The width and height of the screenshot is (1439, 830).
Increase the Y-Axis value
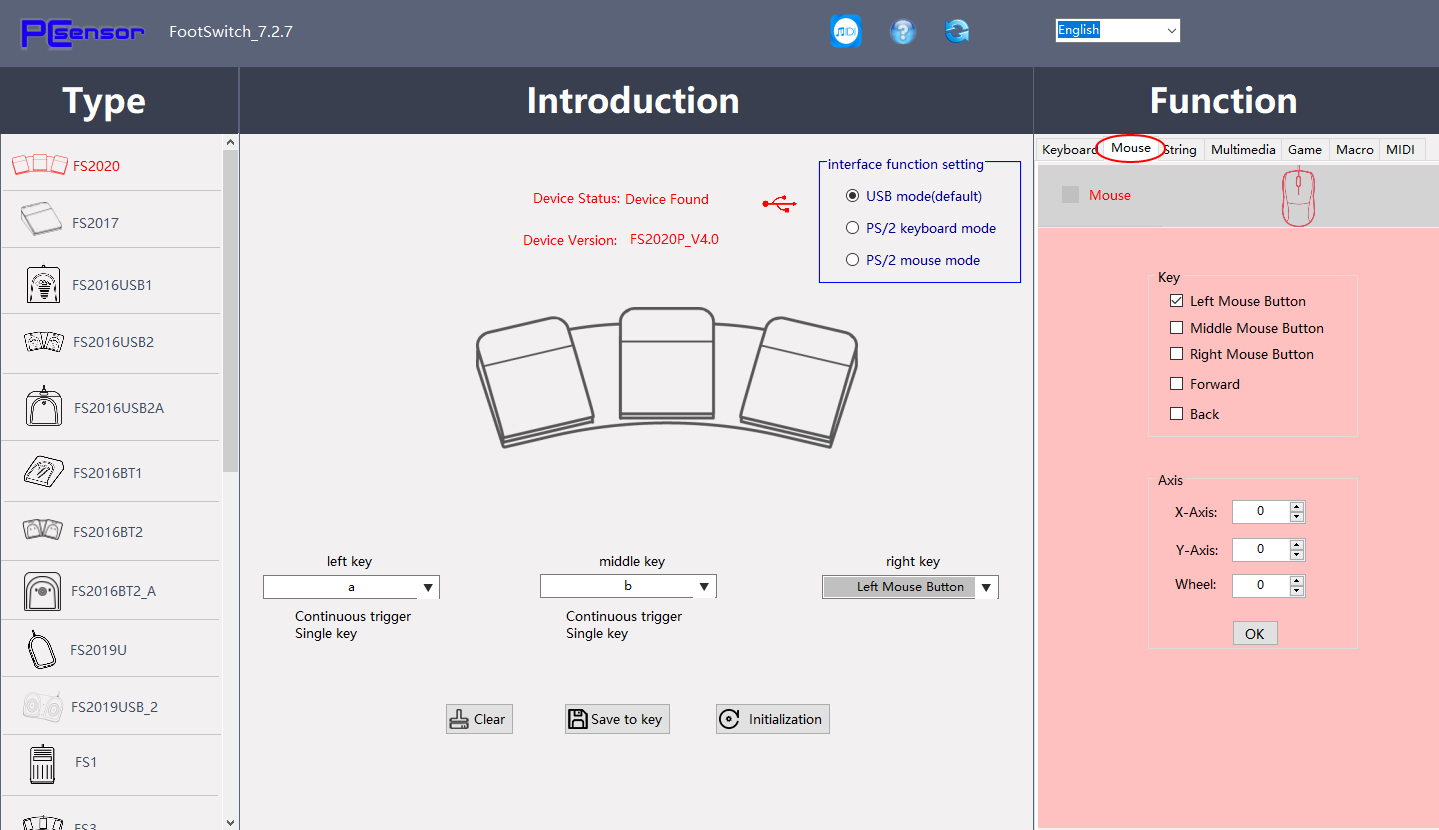click(x=1297, y=545)
